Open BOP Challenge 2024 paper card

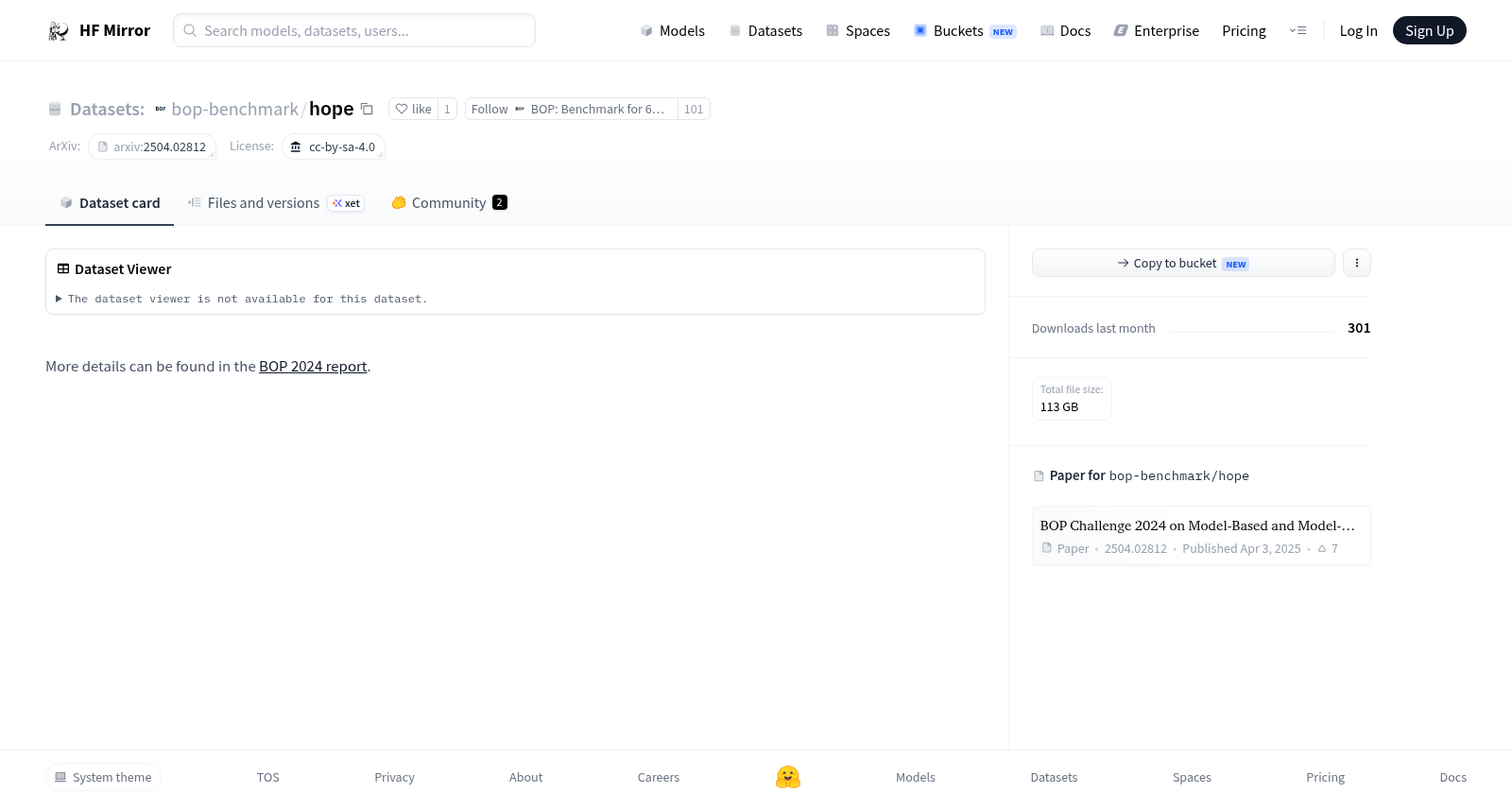coord(1201,536)
